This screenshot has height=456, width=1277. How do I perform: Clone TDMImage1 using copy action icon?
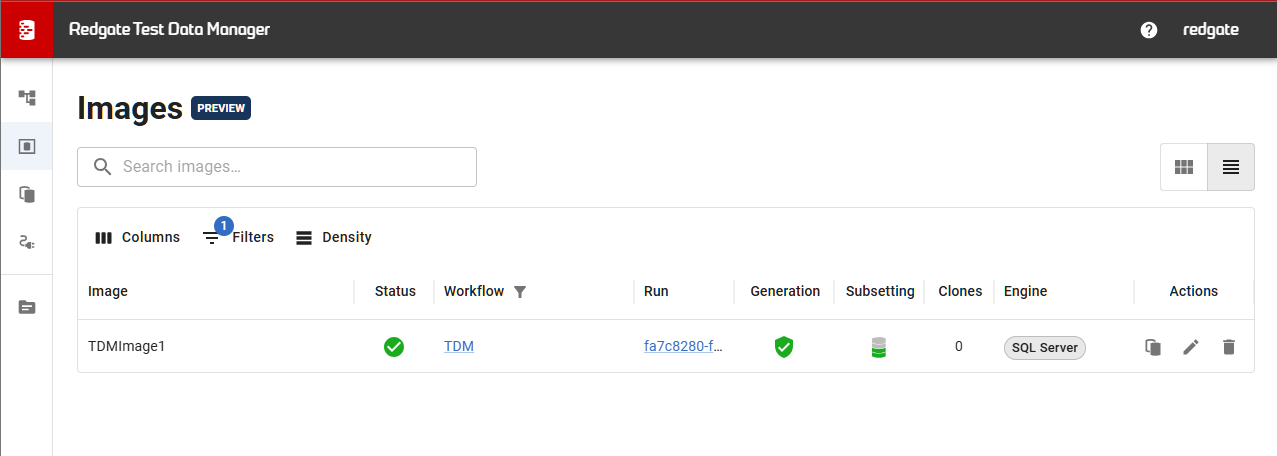click(1153, 347)
